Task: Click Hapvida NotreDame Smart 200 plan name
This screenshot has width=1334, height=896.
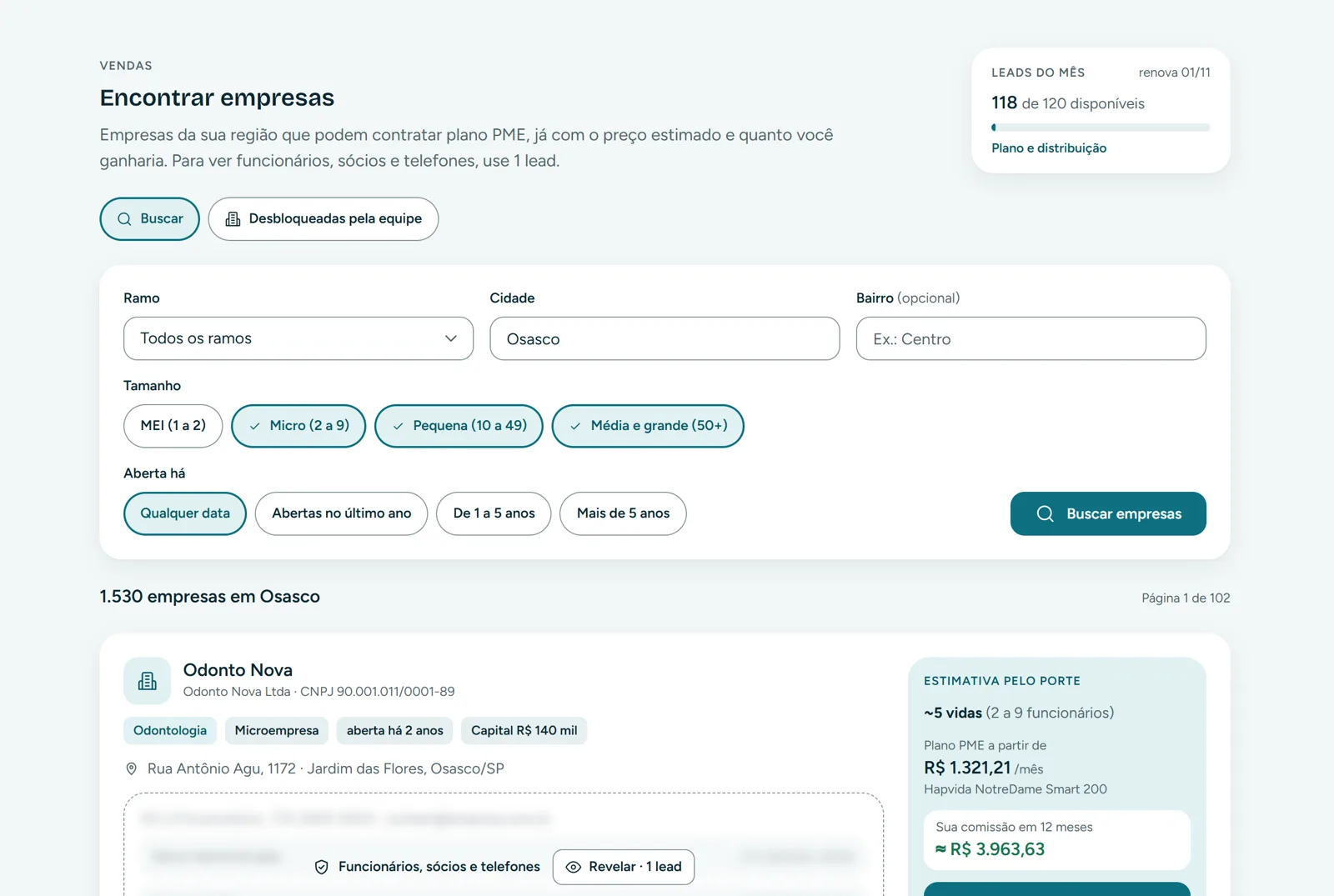Action: (x=1016, y=789)
